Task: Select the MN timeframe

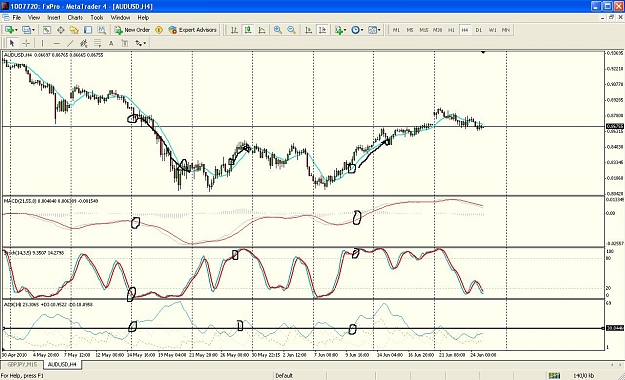Action: pyautogui.click(x=506, y=30)
